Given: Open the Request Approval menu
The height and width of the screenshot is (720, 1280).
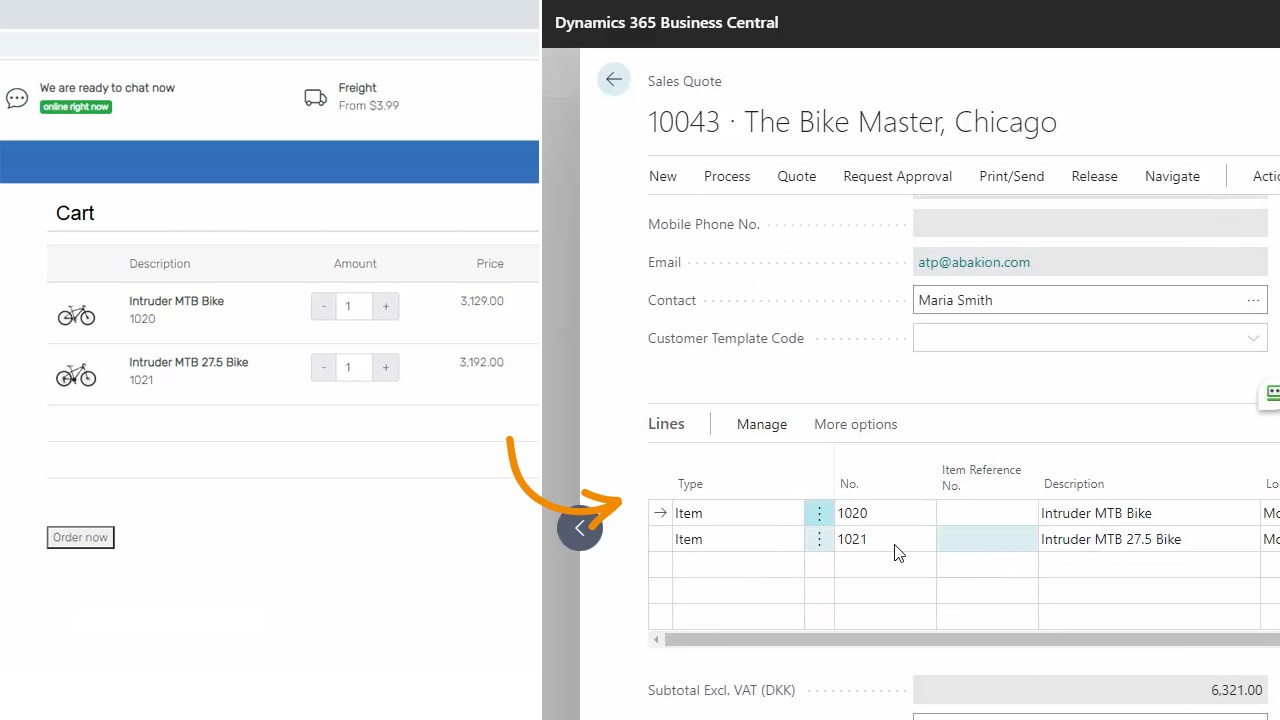Looking at the screenshot, I should click(x=898, y=176).
